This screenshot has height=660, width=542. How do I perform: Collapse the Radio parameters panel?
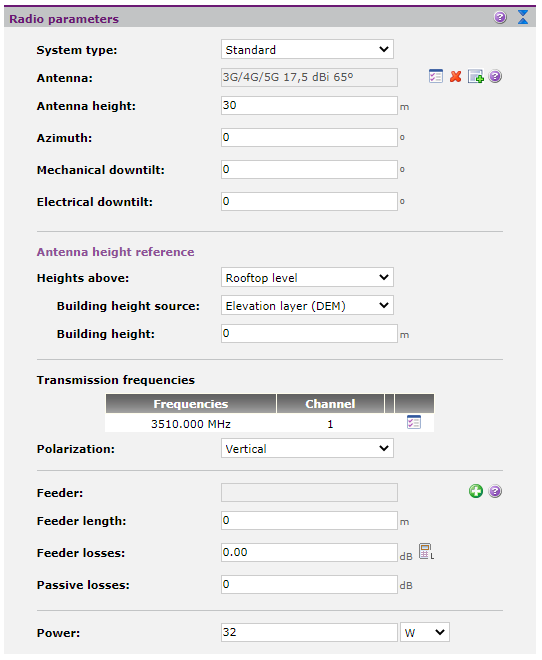523,17
